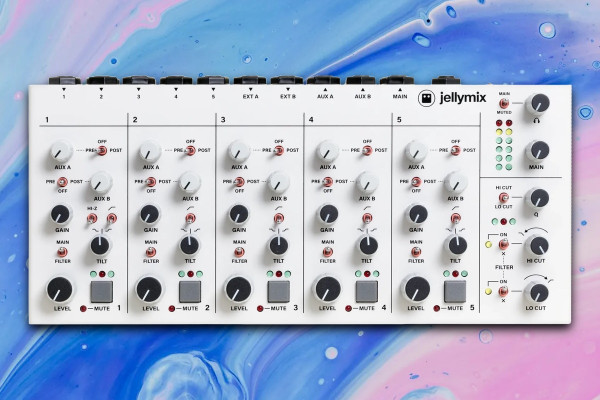This screenshot has height=400, width=600.
Task: Click the headphone symbol under the top-right knob
Action: pyautogui.click(x=536, y=121)
